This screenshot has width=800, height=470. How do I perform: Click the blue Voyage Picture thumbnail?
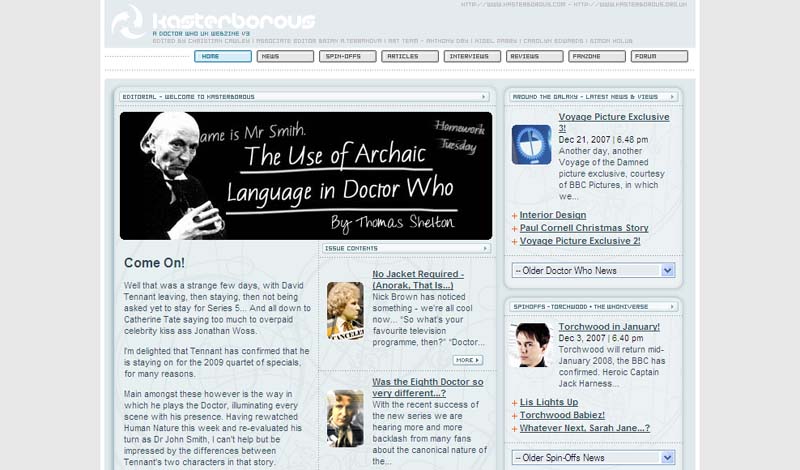[531, 144]
